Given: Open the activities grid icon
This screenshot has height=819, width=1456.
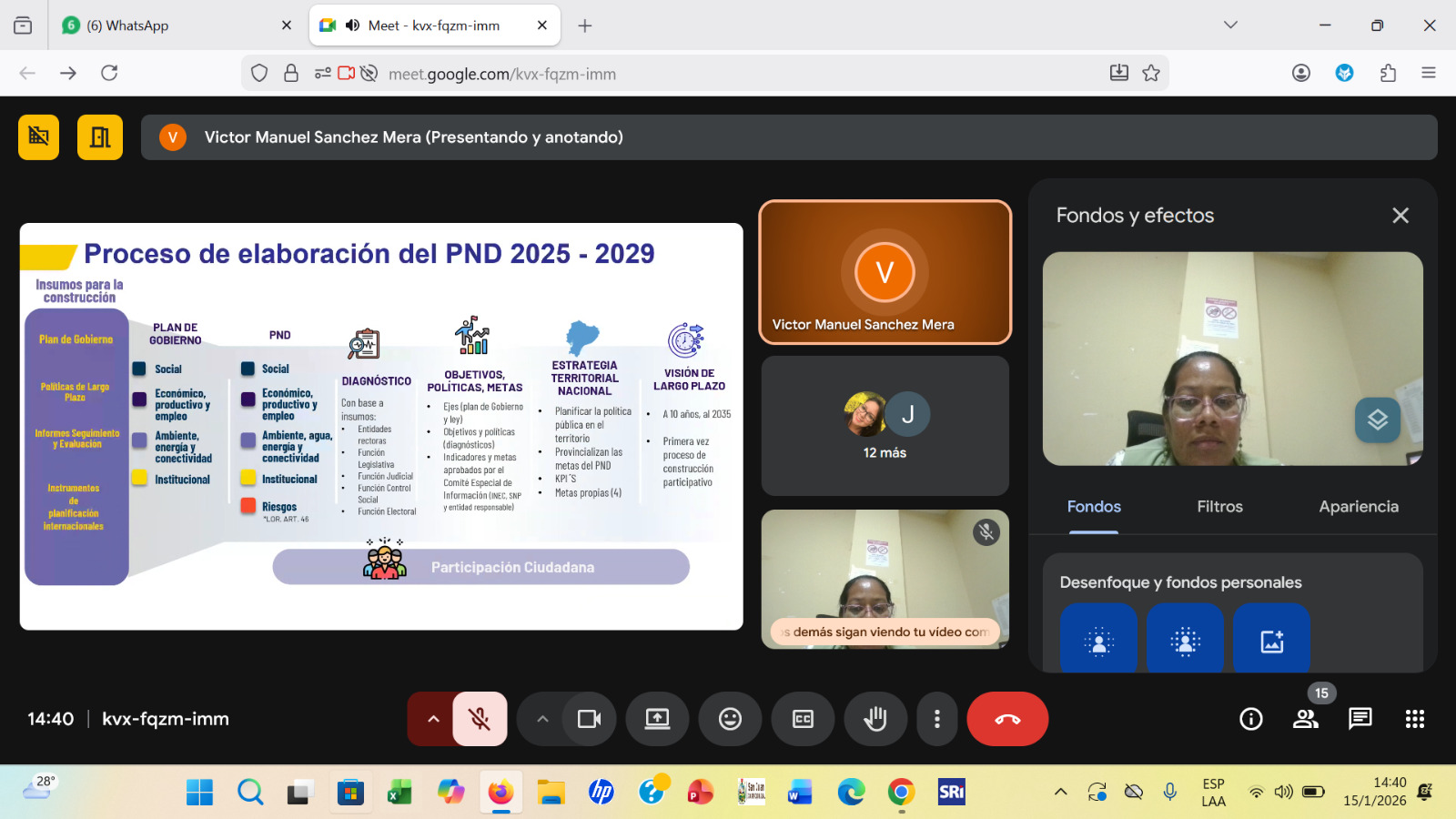Looking at the screenshot, I should point(1415,719).
